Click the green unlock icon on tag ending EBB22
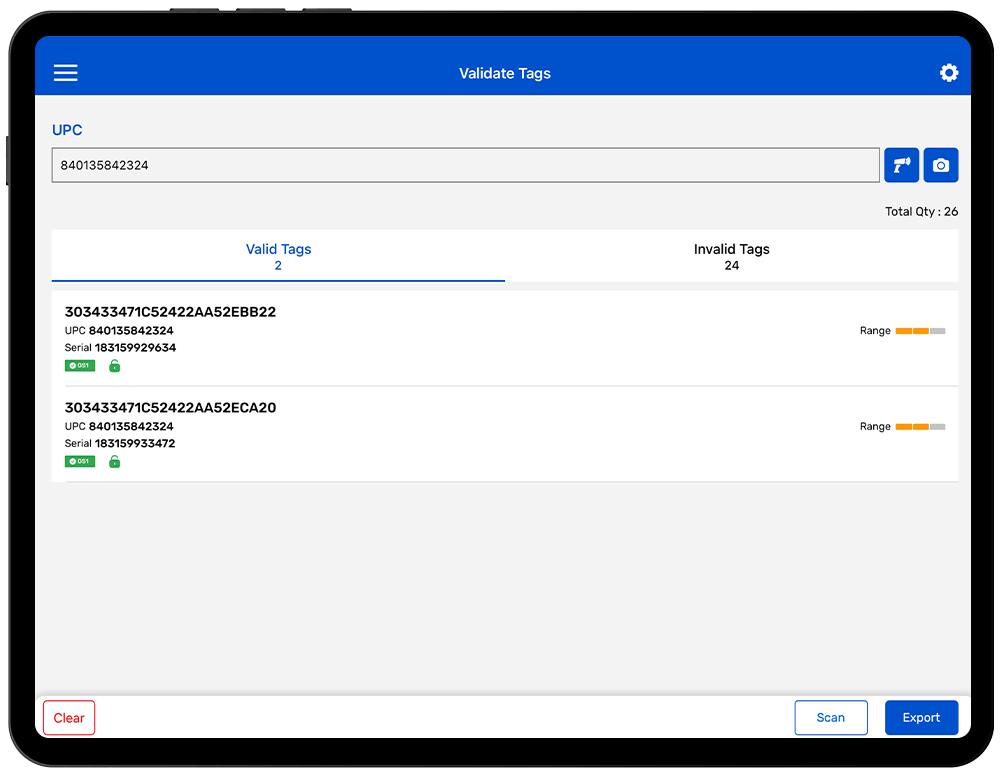Image resolution: width=1000 pixels, height=774 pixels. pos(114,366)
